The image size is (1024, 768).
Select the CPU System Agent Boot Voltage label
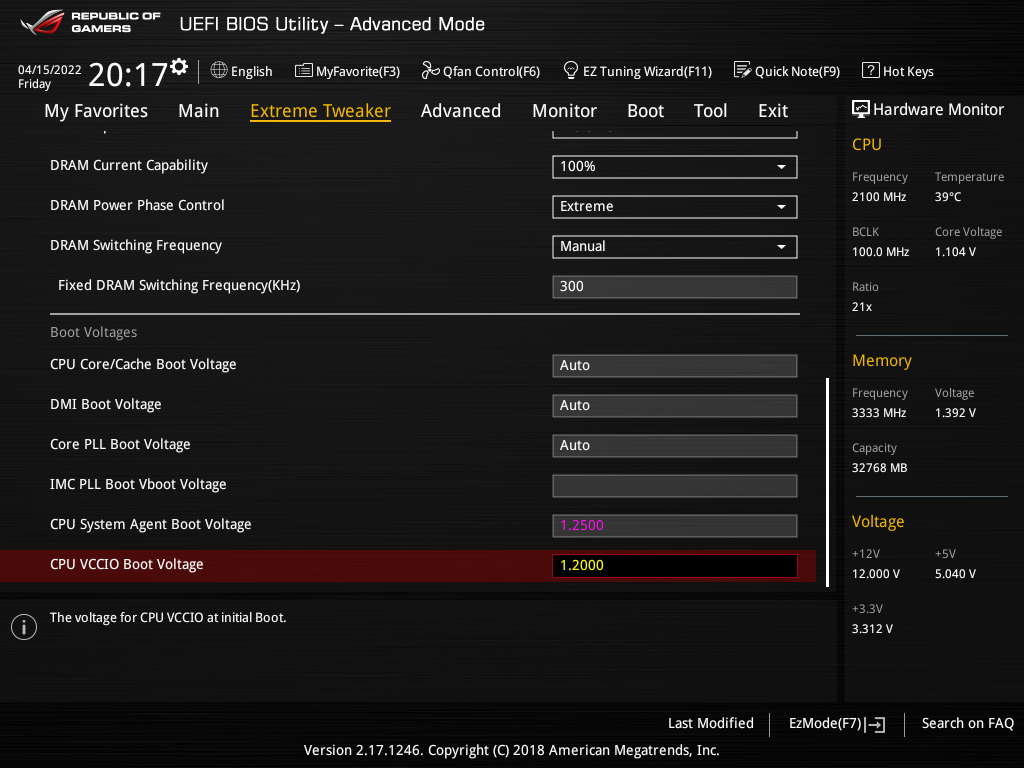[x=150, y=524]
